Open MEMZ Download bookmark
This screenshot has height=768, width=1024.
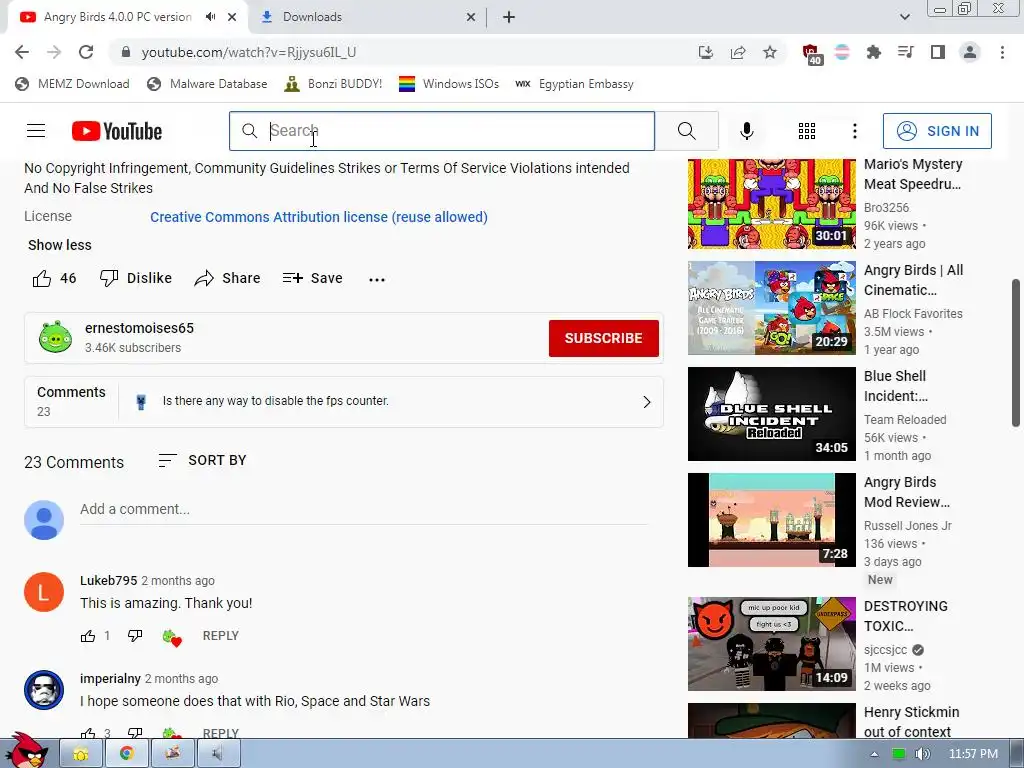(72, 84)
